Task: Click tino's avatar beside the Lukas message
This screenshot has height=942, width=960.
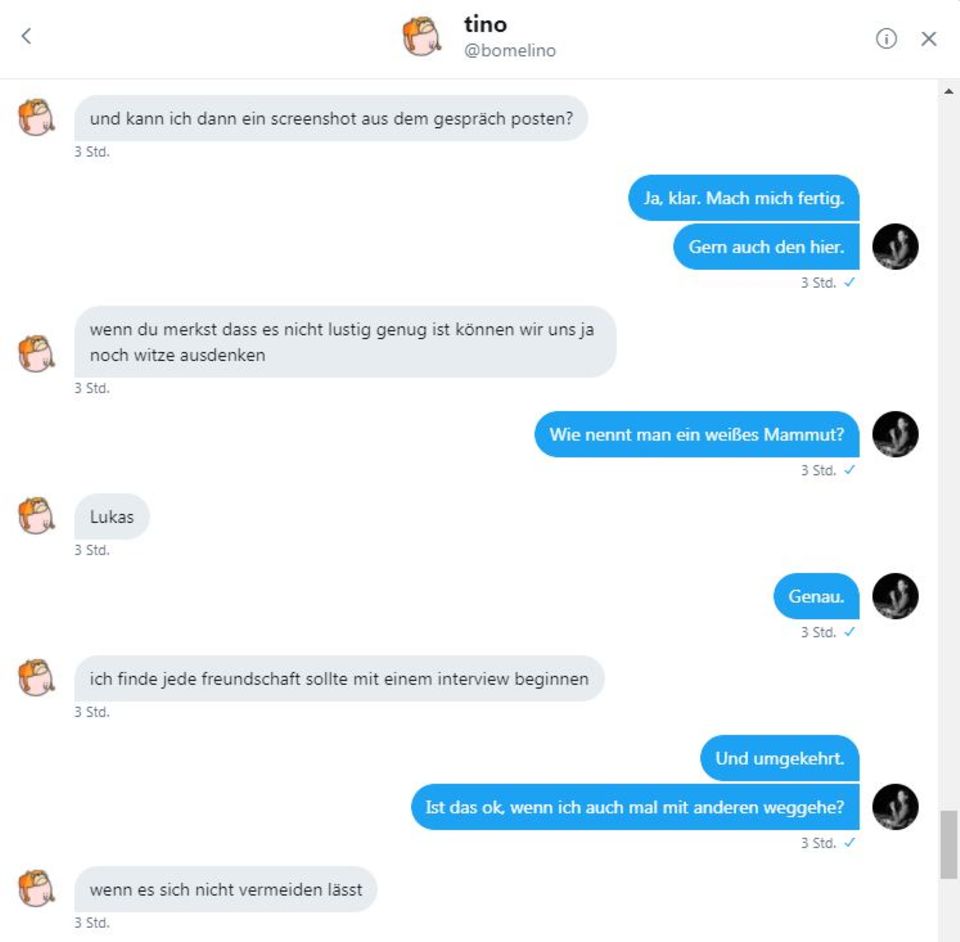Action: click(36, 516)
